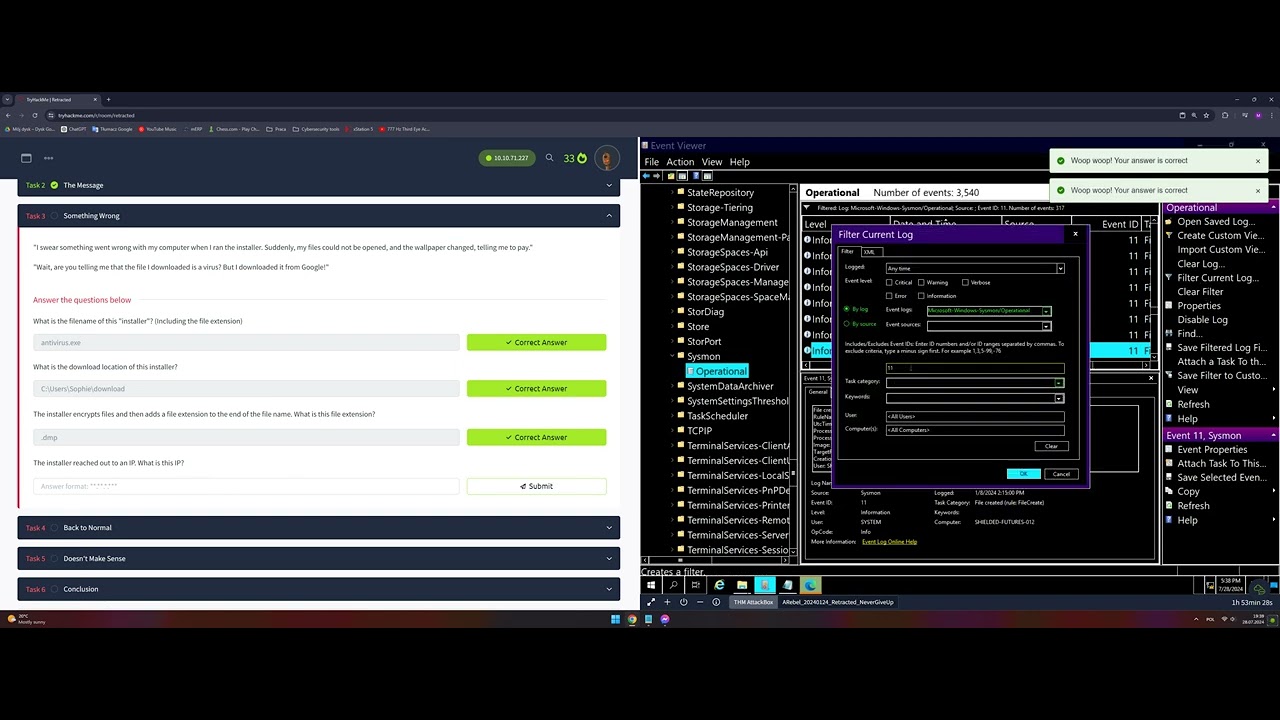The height and width of the screenshot is (720, 1280).
Task: Switch to the XML tab in filter dialog
Action: click(868, 252)
